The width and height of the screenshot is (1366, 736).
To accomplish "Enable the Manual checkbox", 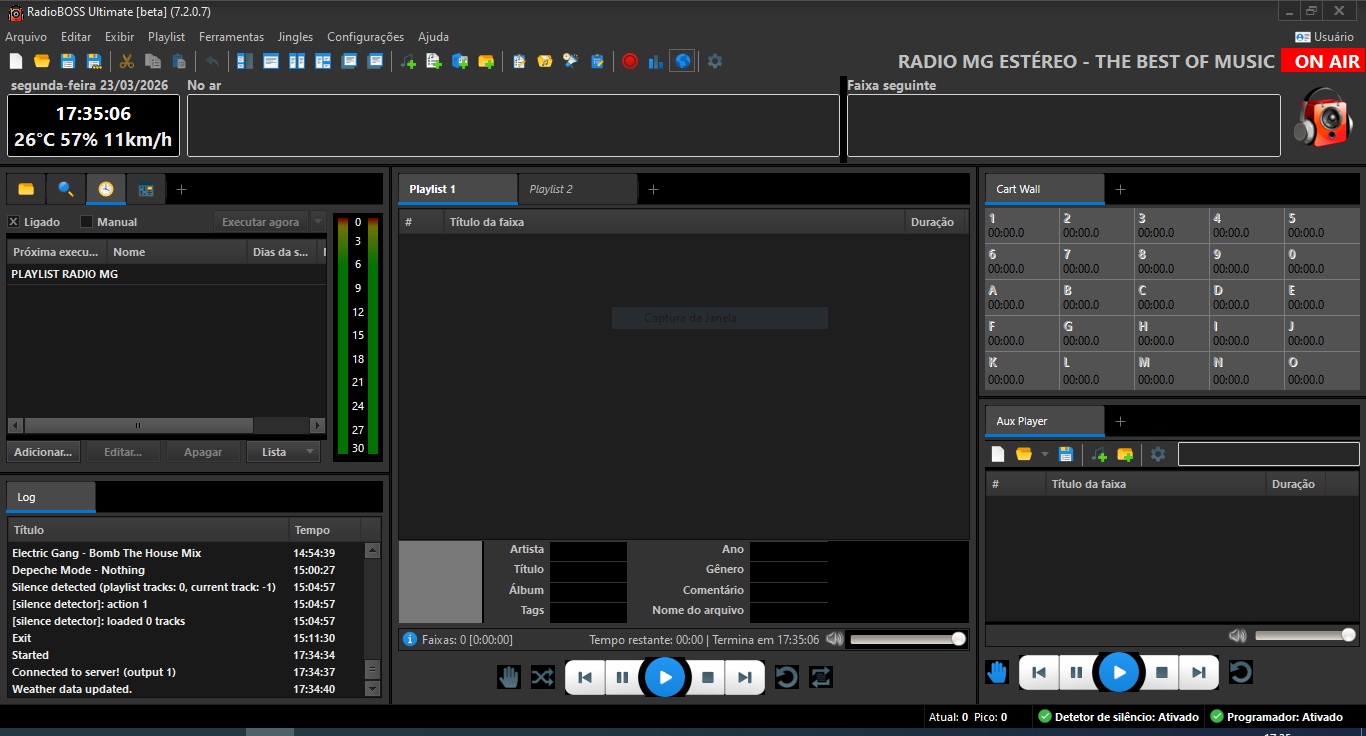I will pyautogui.click(x=87, y=222).
